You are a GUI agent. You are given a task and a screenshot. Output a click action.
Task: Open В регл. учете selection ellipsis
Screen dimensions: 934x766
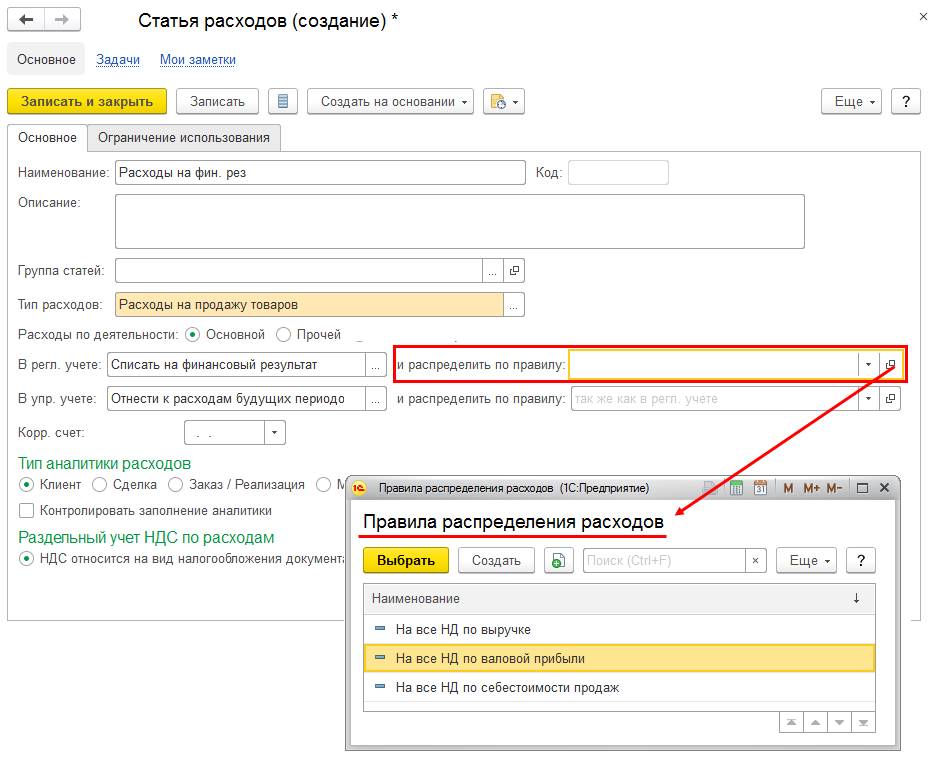375,365
